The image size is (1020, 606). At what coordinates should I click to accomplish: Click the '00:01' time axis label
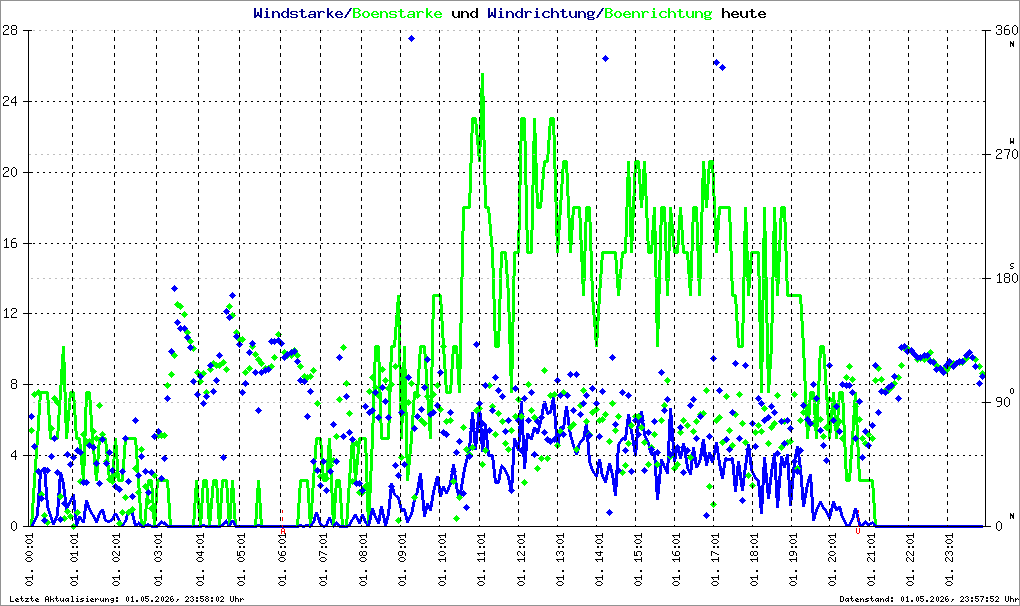click(30, 560)
